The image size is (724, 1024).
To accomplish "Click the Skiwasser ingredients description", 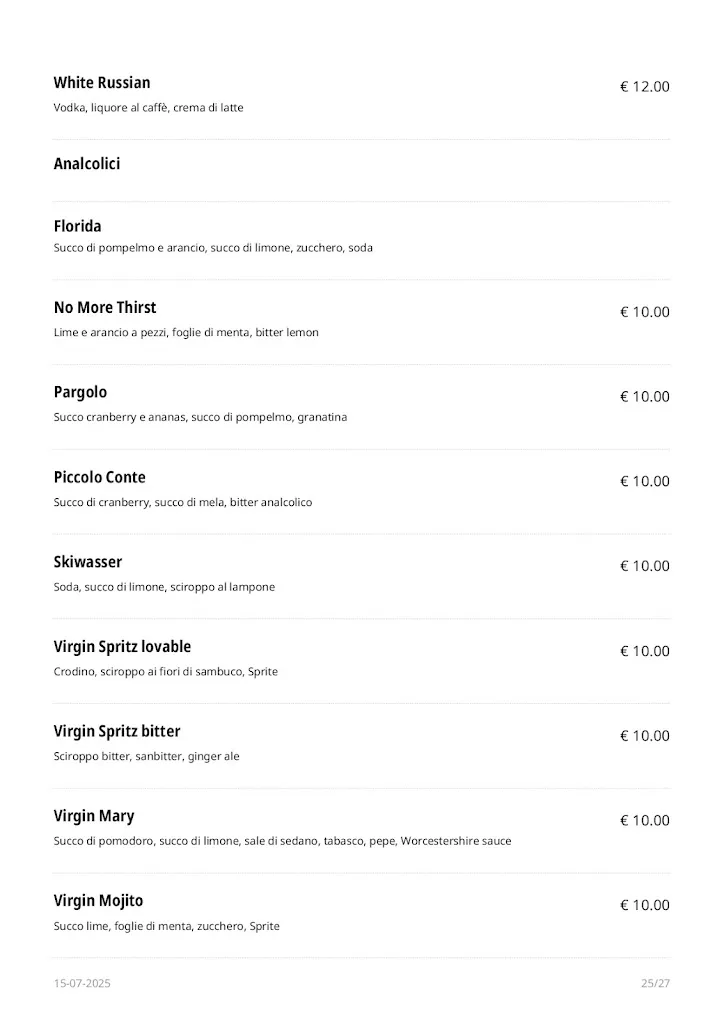I will coord(164,587).
